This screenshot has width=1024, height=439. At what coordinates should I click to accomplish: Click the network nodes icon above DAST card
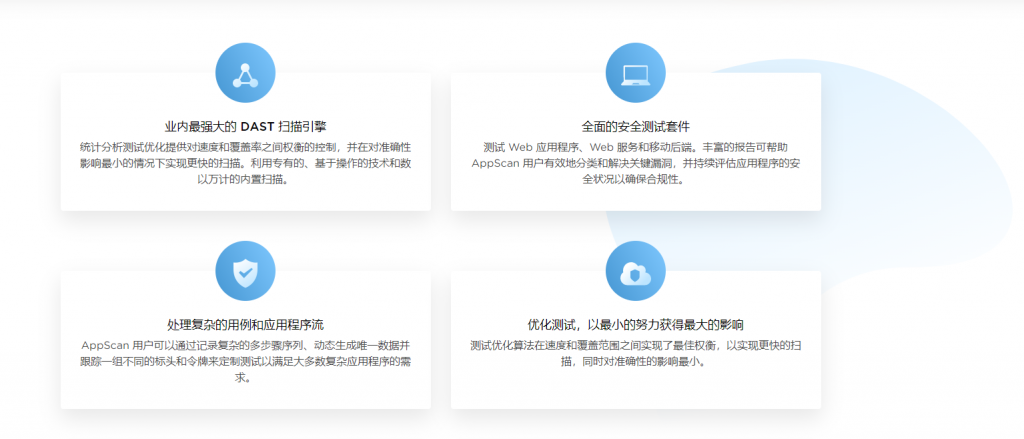245,73
